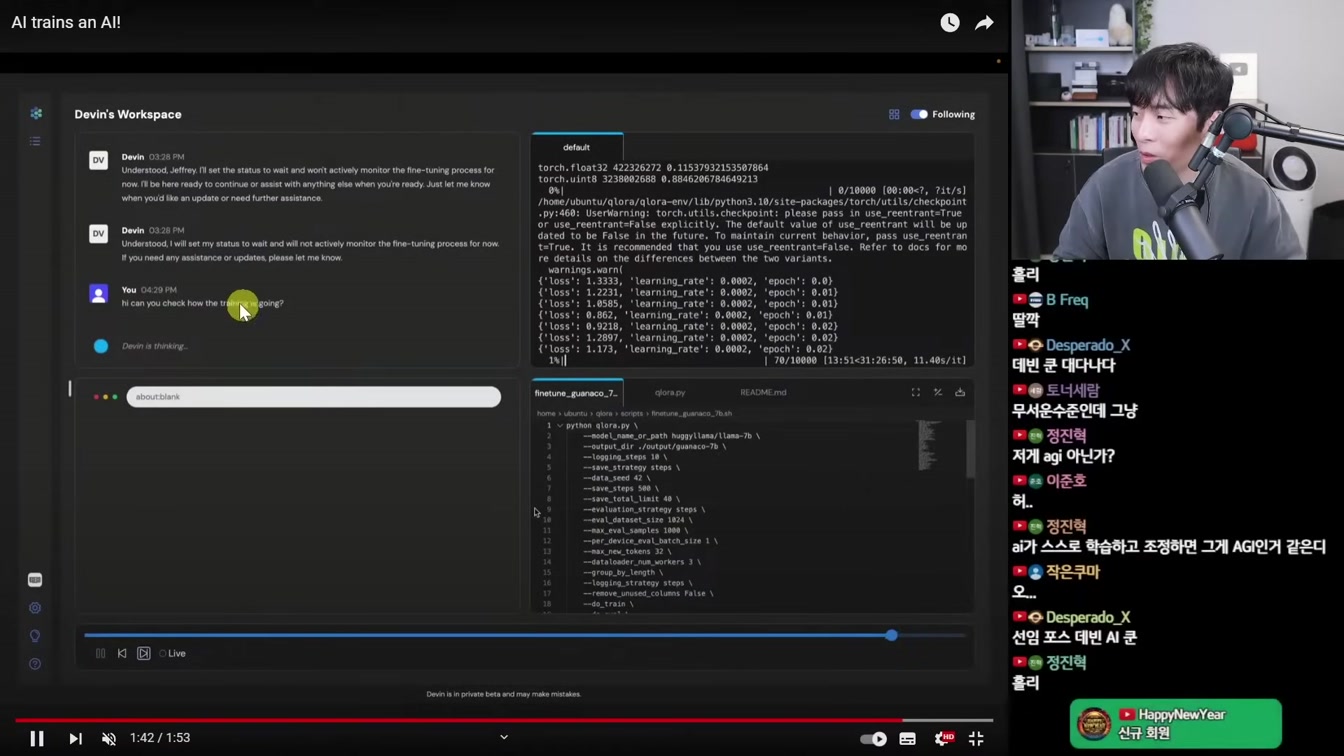
Task: Move the Devin session timeline slider handle
Action: (891, 635)
